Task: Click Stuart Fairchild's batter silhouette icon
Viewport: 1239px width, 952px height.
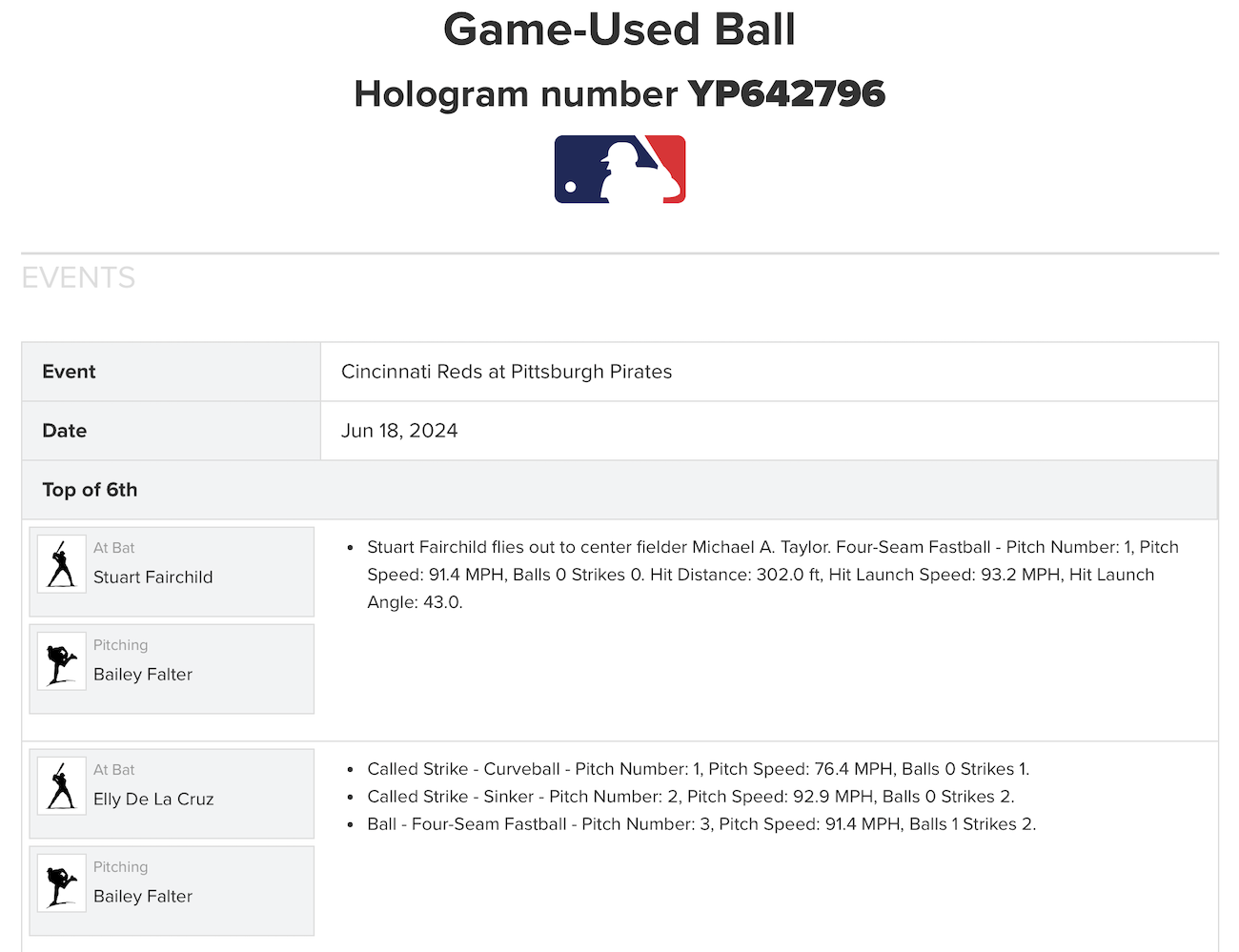Action: pyautogui.click(x=62, y=564)
